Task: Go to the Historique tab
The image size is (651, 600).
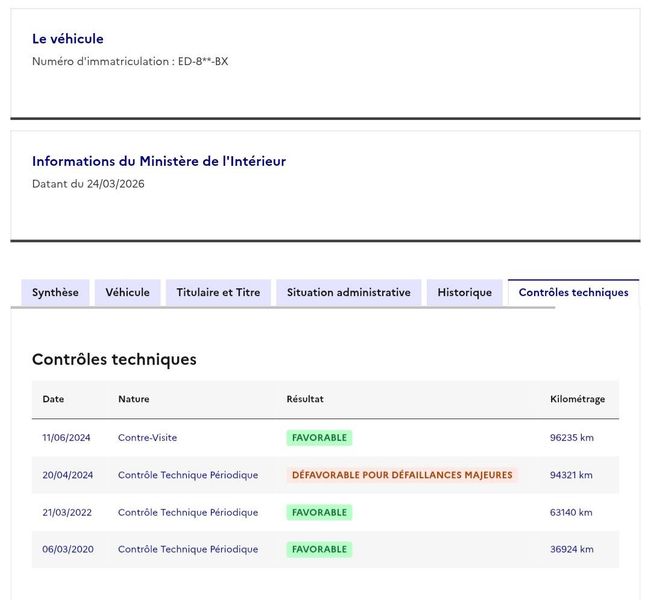Action: (x=465, y=293)
